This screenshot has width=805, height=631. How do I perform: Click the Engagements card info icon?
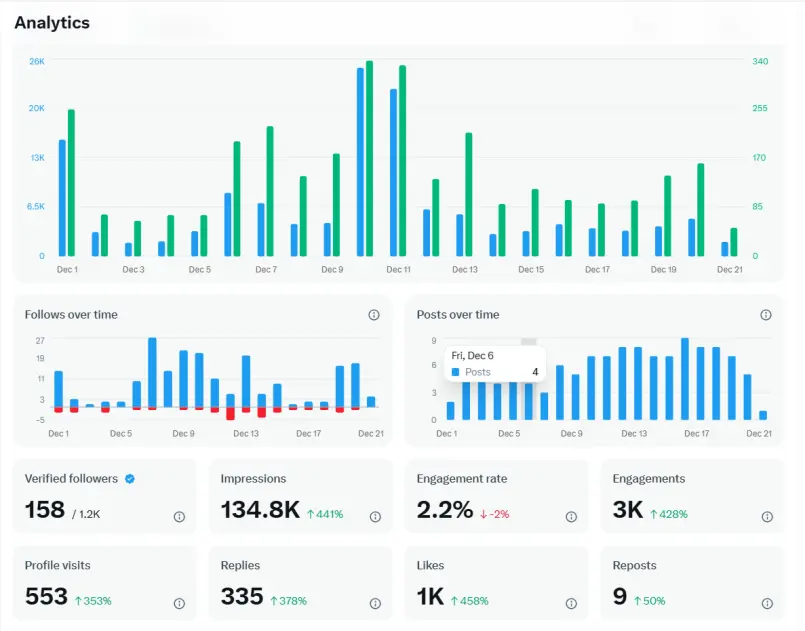click(x=767, y=517)
